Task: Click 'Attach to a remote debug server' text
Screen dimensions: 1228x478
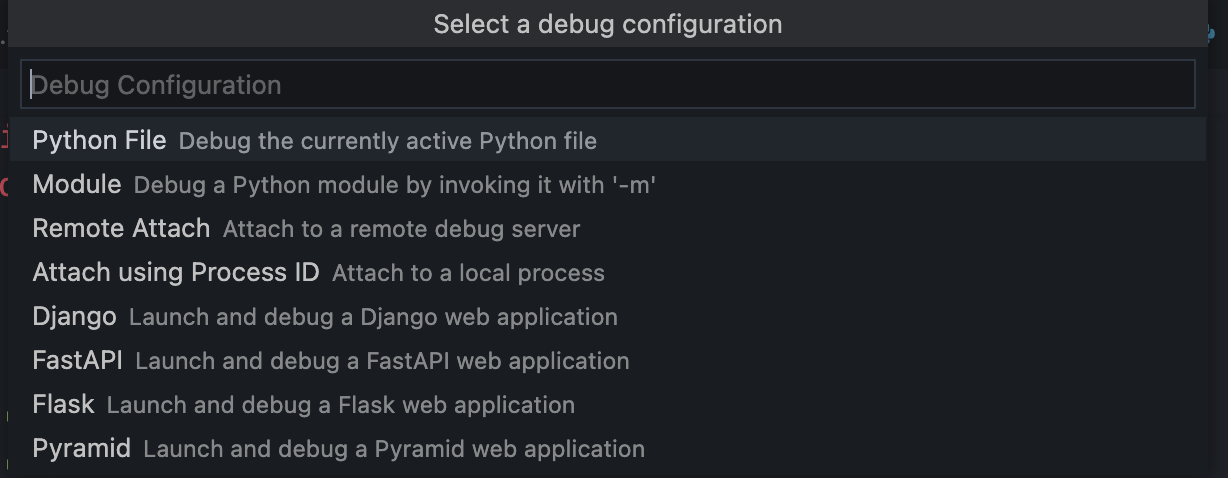Action: [x=401, y=229]
